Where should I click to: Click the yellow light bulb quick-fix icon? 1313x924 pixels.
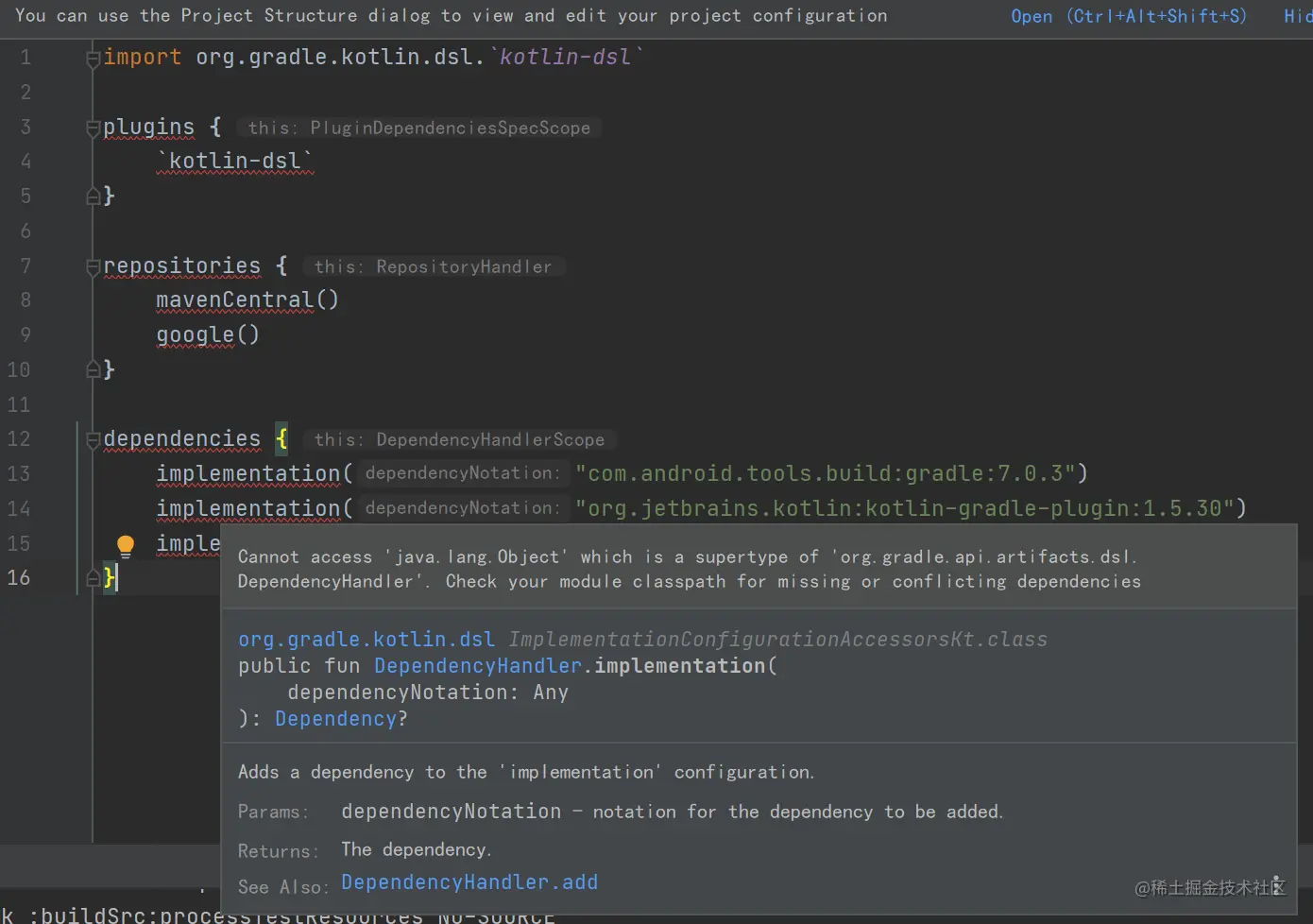[x=125, y=545]
